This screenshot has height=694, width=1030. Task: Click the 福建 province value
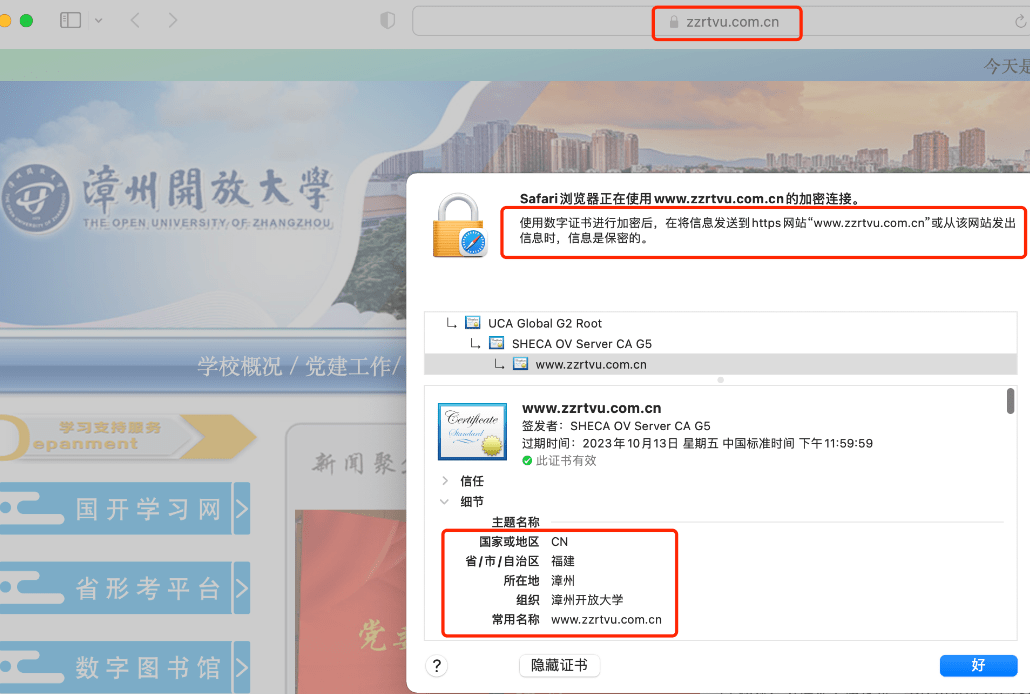click(x=563, y=561)
